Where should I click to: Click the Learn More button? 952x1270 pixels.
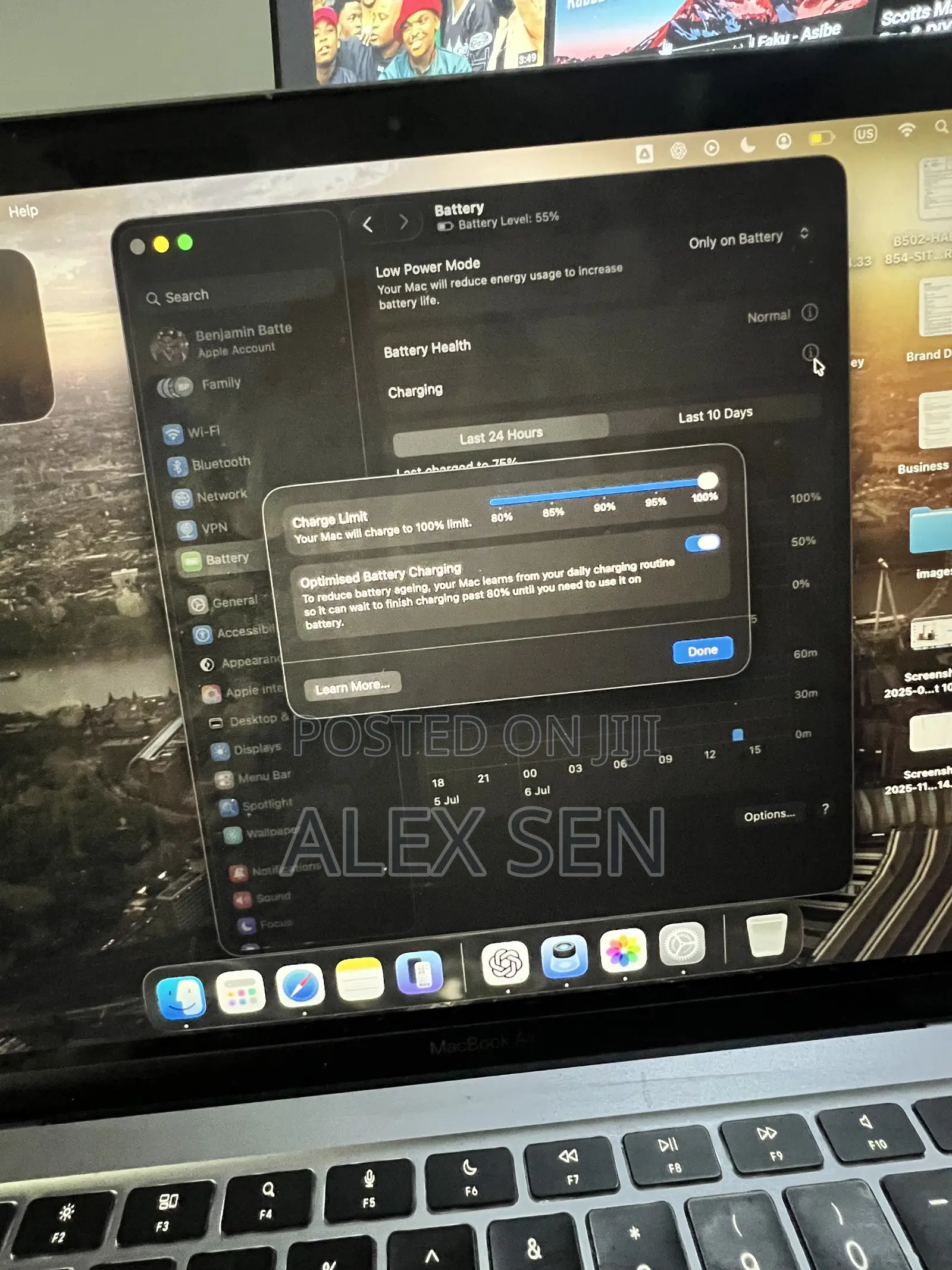point(352,687)
